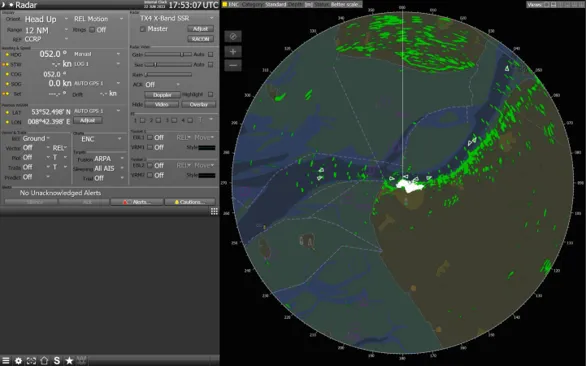Screen dimensions: 586x366
Task: Click the Gain slider handle
Action: pyautogui.click(x=182, y=55)
